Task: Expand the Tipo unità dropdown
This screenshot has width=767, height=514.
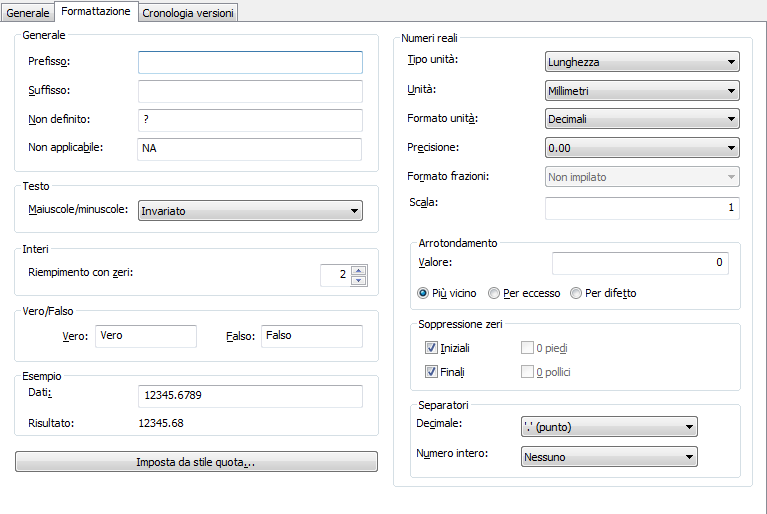Action: [642, 62]
